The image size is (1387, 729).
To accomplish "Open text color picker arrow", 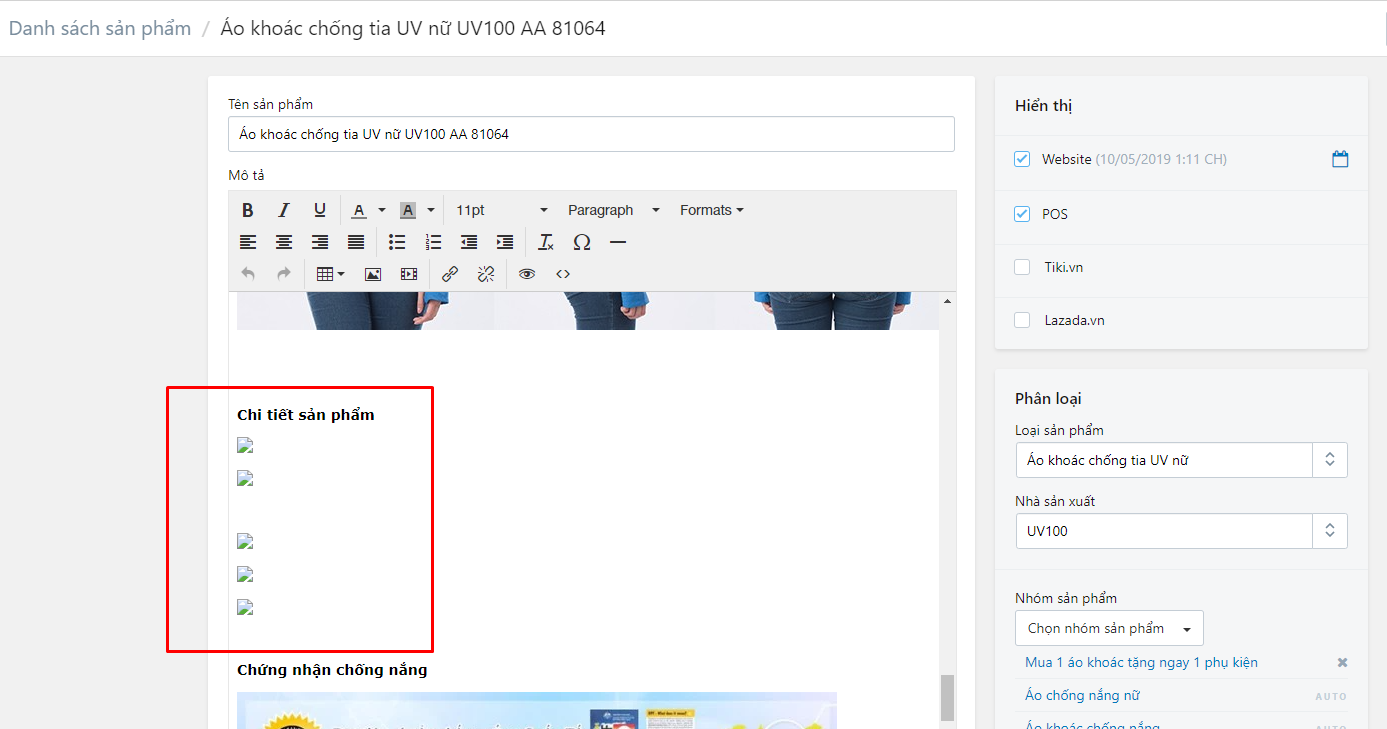I will 382,210.
